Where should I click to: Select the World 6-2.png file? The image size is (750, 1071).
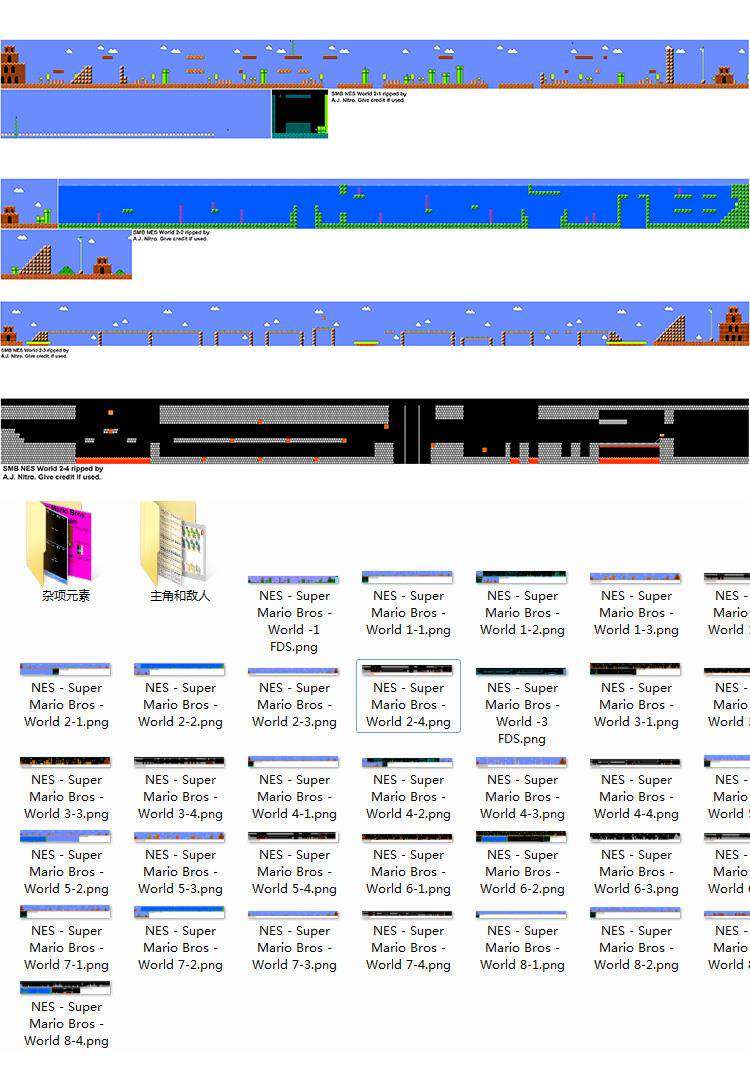click(522, 863)
